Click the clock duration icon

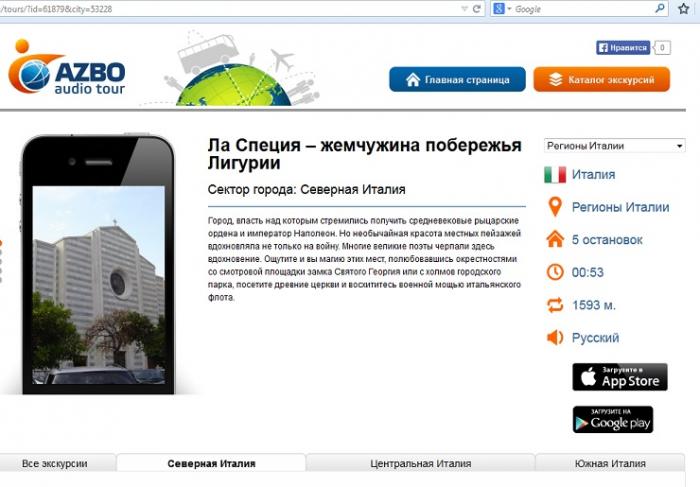point(555,272)
